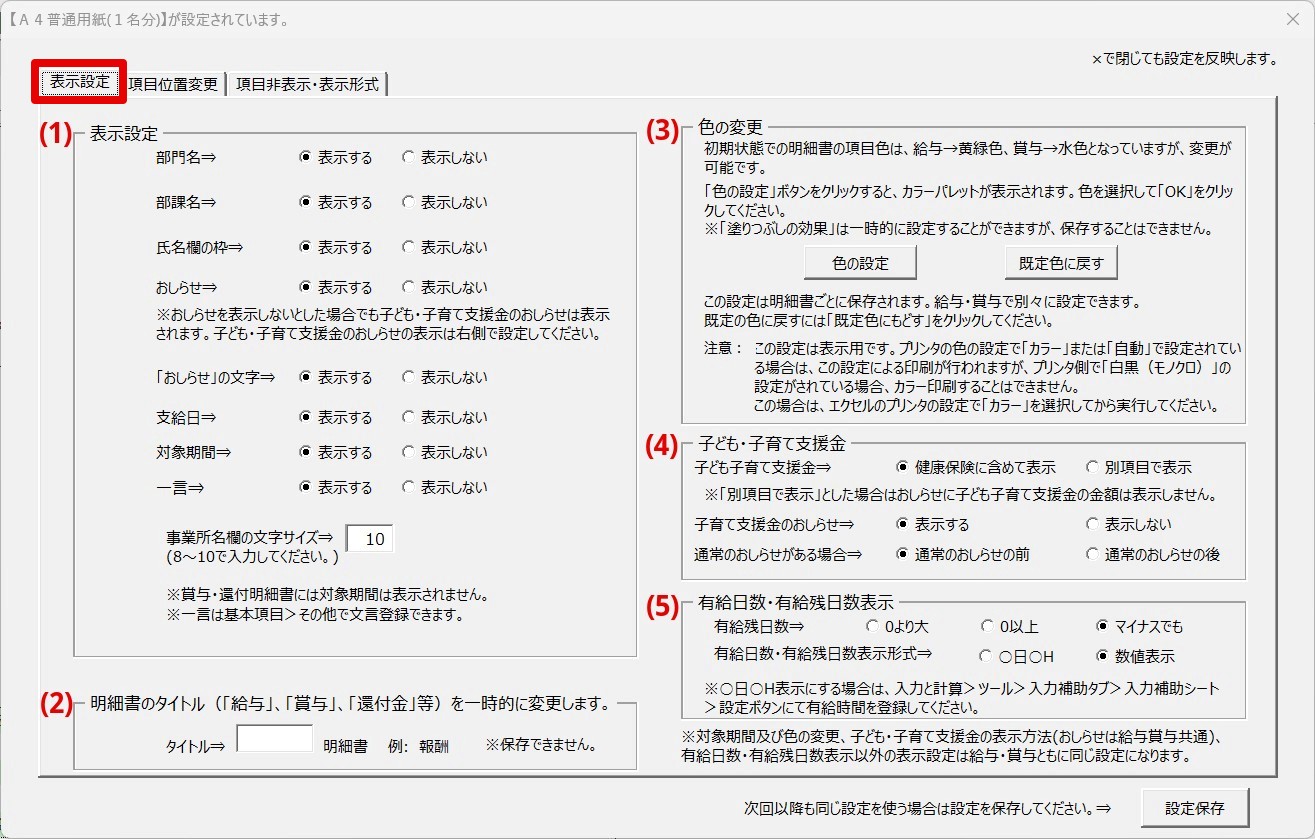Choose 別項目で表示 option

point(1139,467)
